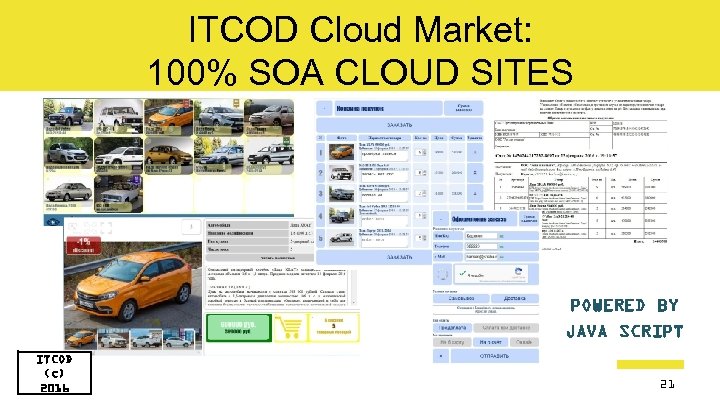Remove cart row 1 using its right-side button

[x=475, y=152]
